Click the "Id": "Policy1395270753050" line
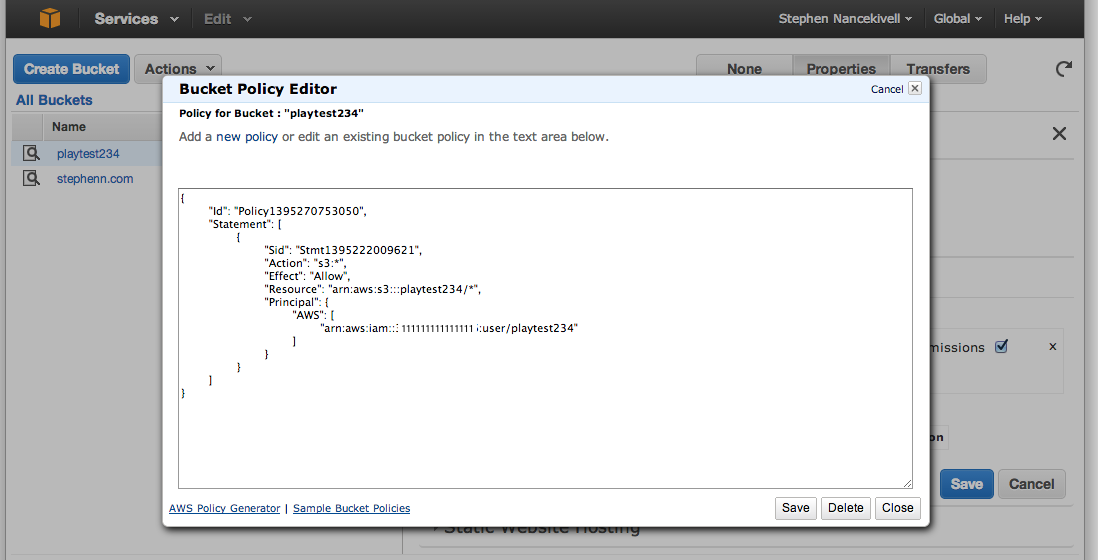The height and width of the screenshot is (560, 1098). coord(287,211)
